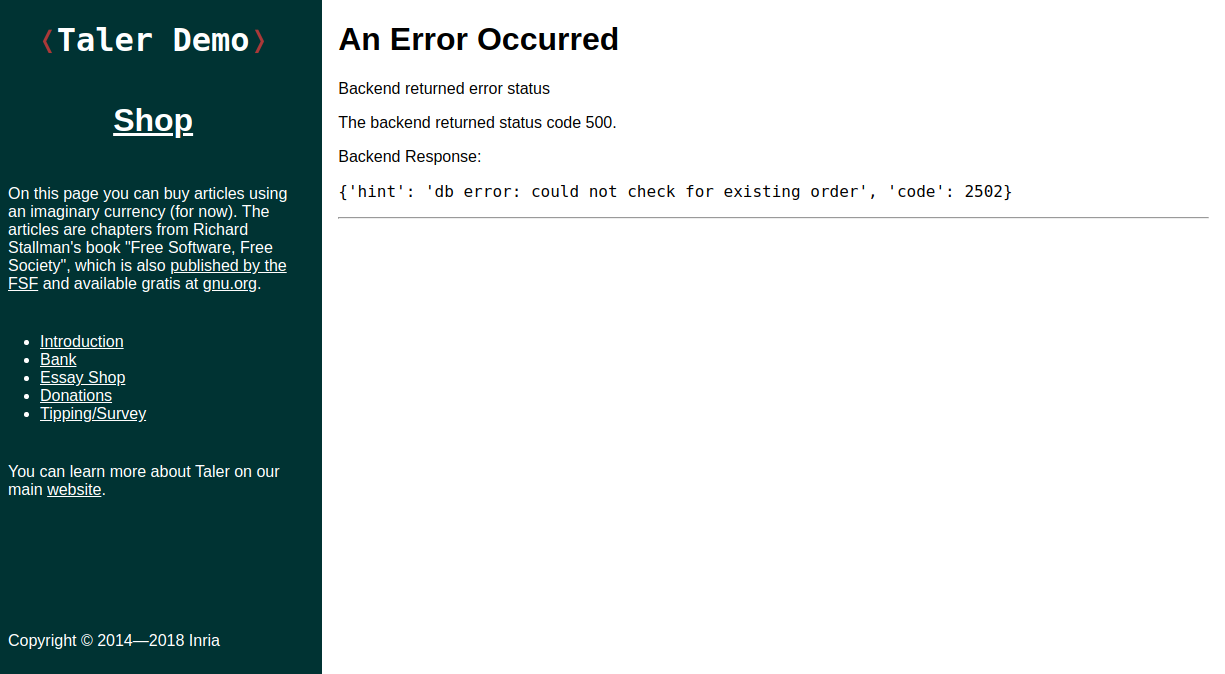The image size is (1225, 674).
Task: Click the Shop heading link
Action: 153,120
